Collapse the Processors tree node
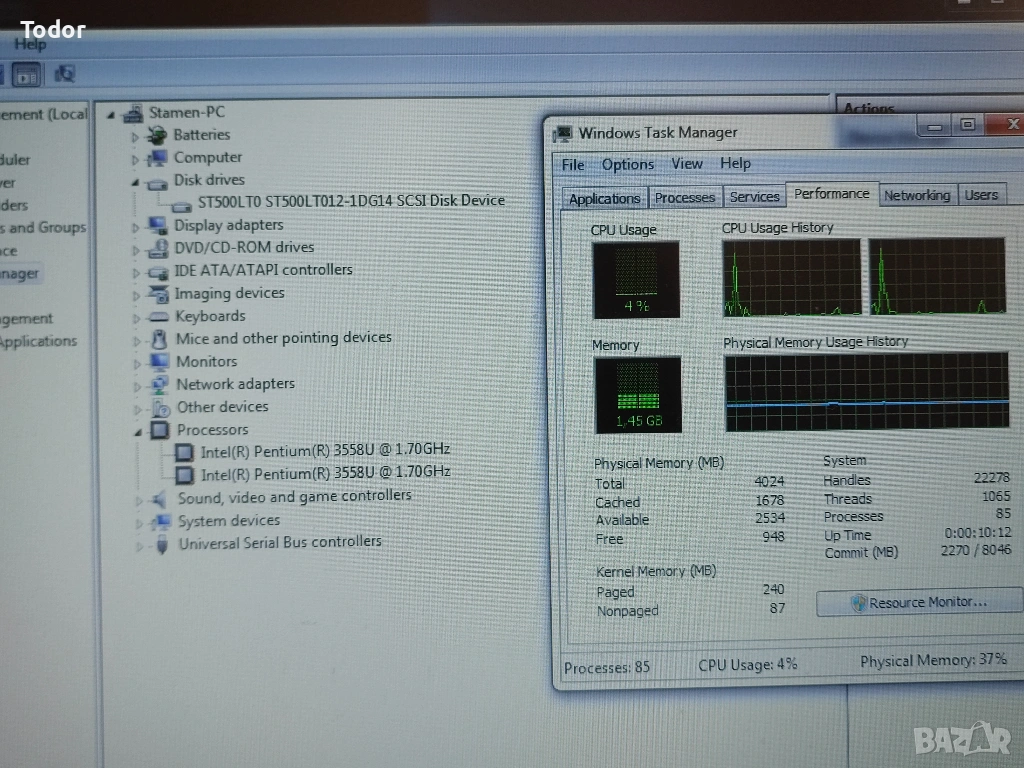Viewport: 1024px width, 768px height. click(137, 431)
